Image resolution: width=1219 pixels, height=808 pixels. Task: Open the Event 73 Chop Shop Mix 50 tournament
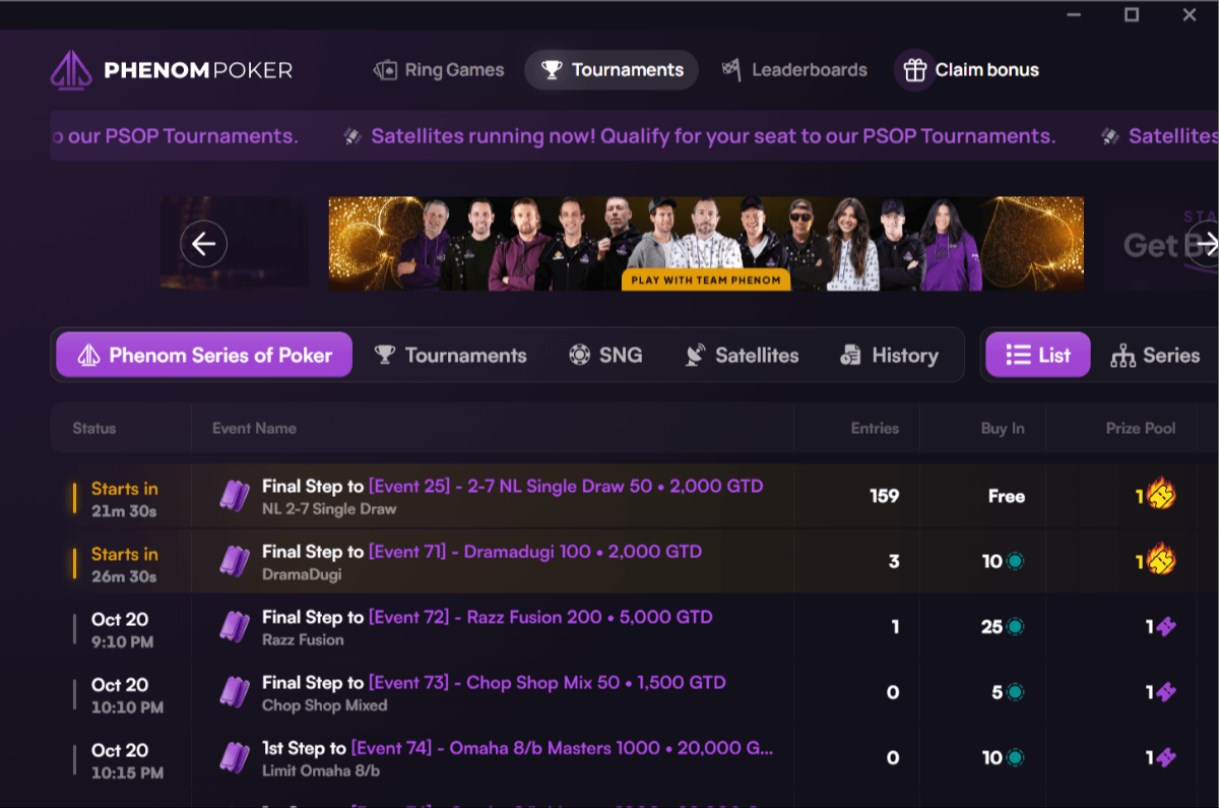point(634,692)
